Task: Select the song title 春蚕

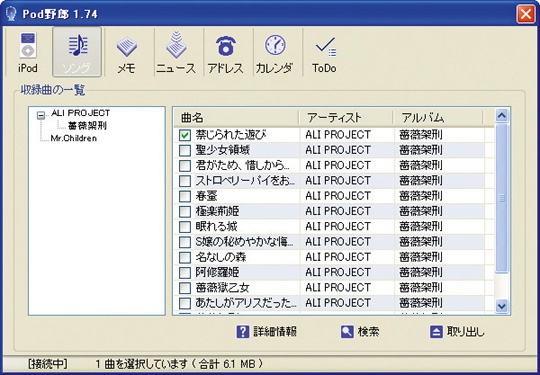Action: (207, 196)
